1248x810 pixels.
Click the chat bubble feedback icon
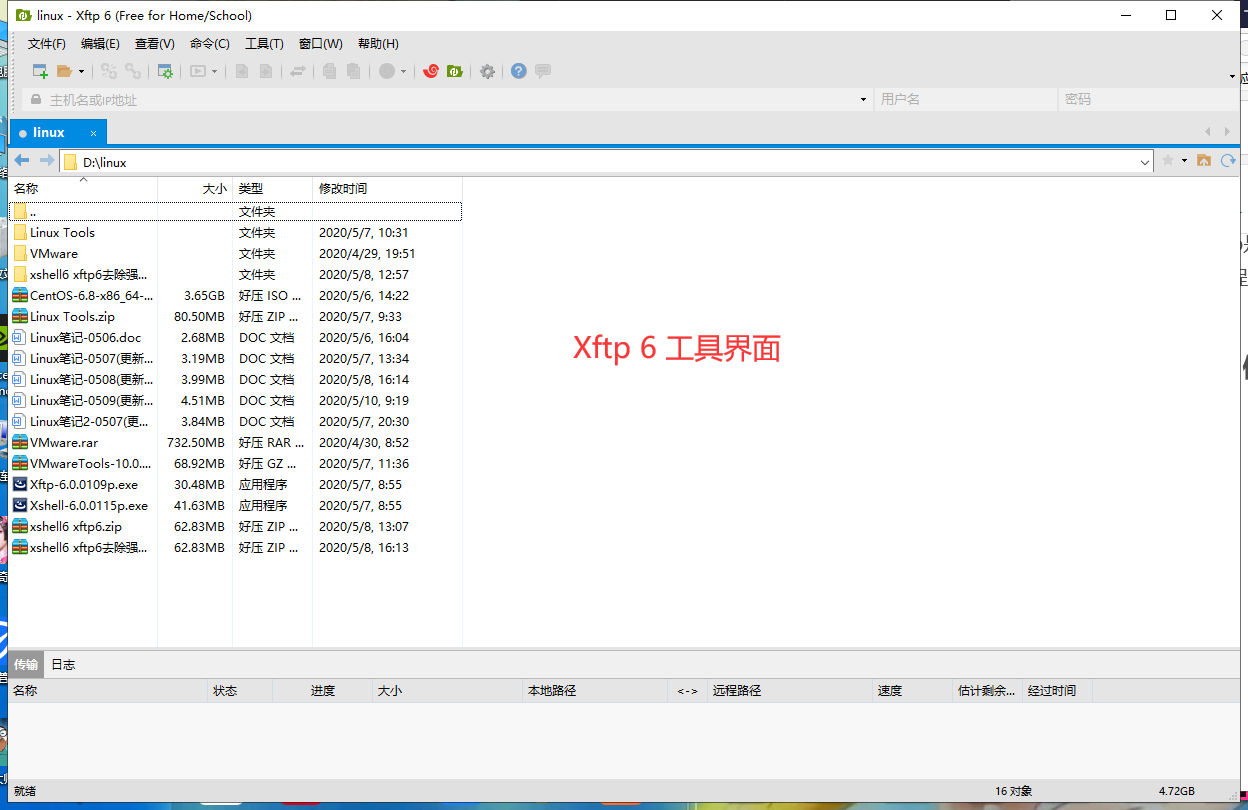pyautogui.click(x=543, y=71)
